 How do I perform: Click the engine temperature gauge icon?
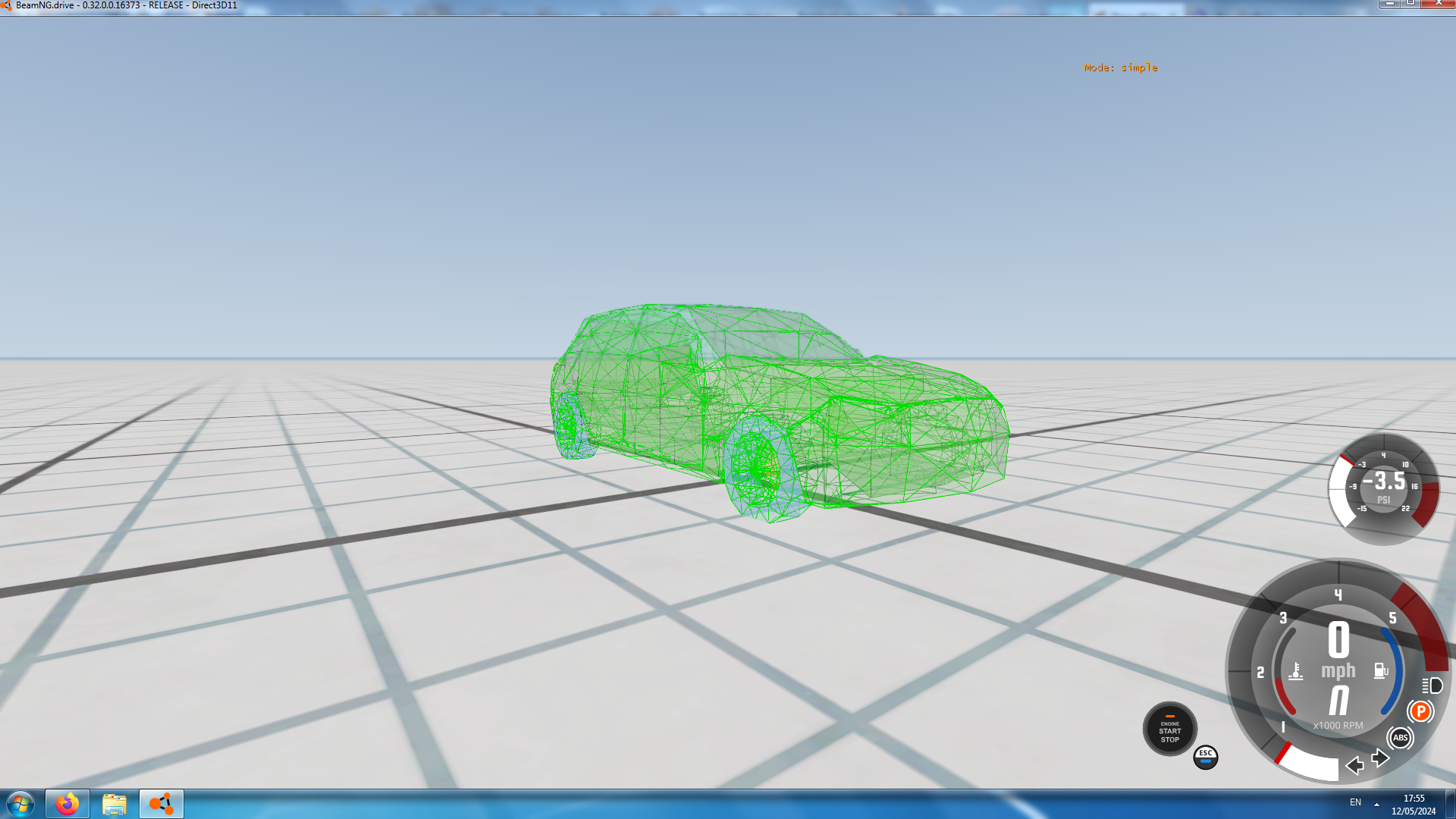pos(1296,671)
